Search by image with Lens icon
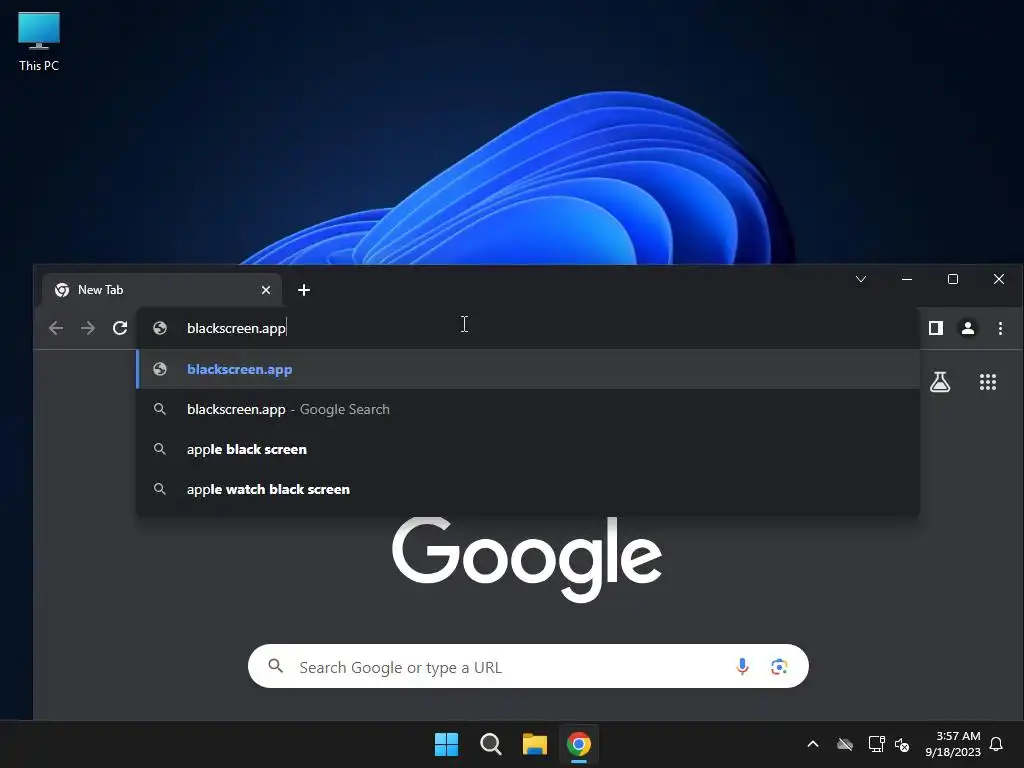 [x=779, y=667]
